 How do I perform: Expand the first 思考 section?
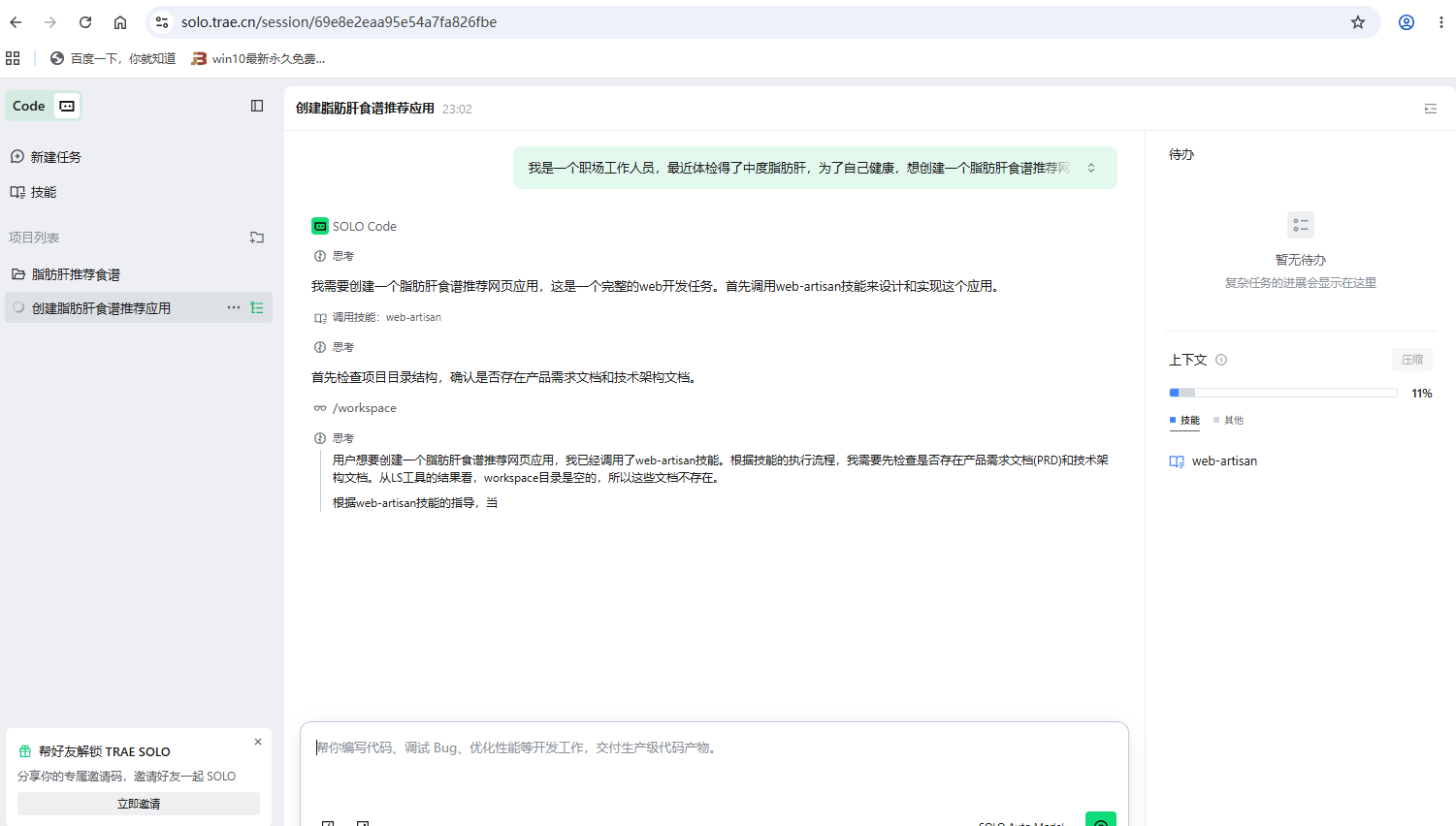click(x=342, y=256)
